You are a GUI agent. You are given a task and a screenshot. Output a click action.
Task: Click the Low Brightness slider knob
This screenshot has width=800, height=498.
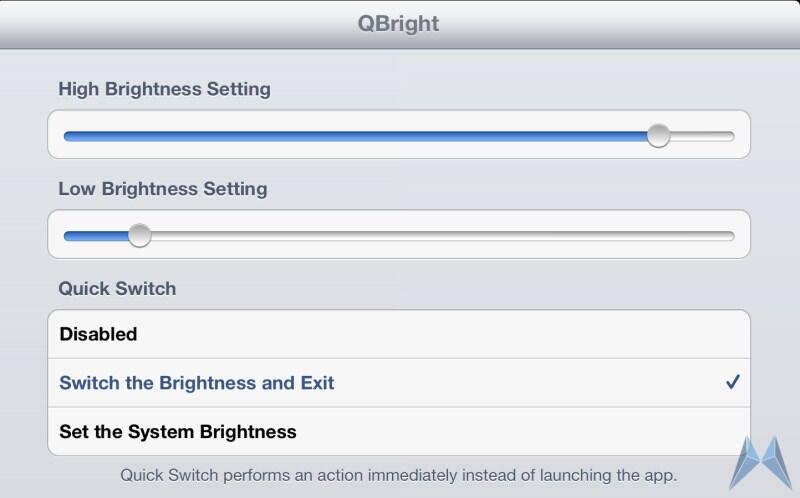pyautogui.click(x=139, y=236)
